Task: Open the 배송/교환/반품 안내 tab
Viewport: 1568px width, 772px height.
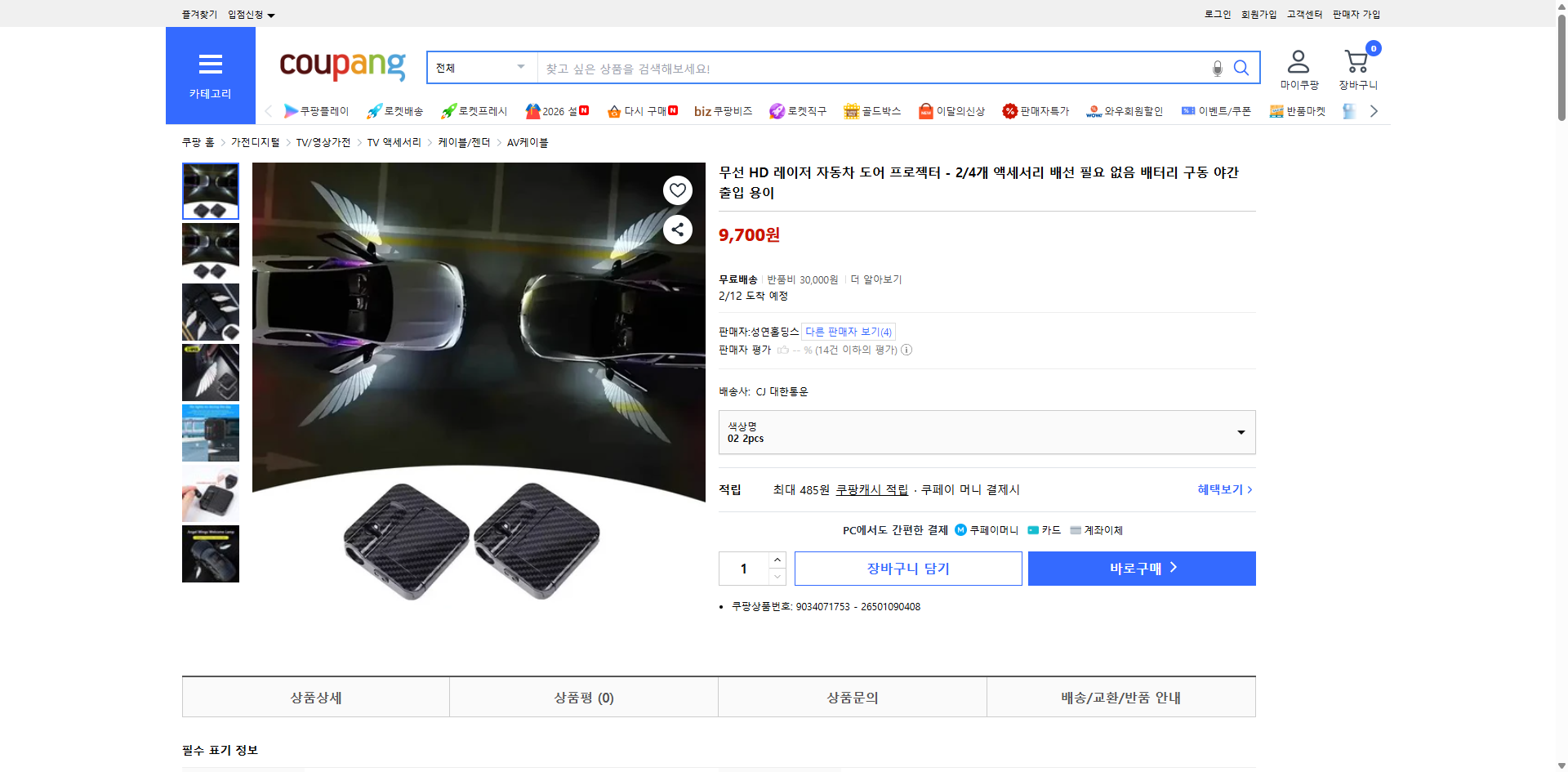Action: (1120, 697)
